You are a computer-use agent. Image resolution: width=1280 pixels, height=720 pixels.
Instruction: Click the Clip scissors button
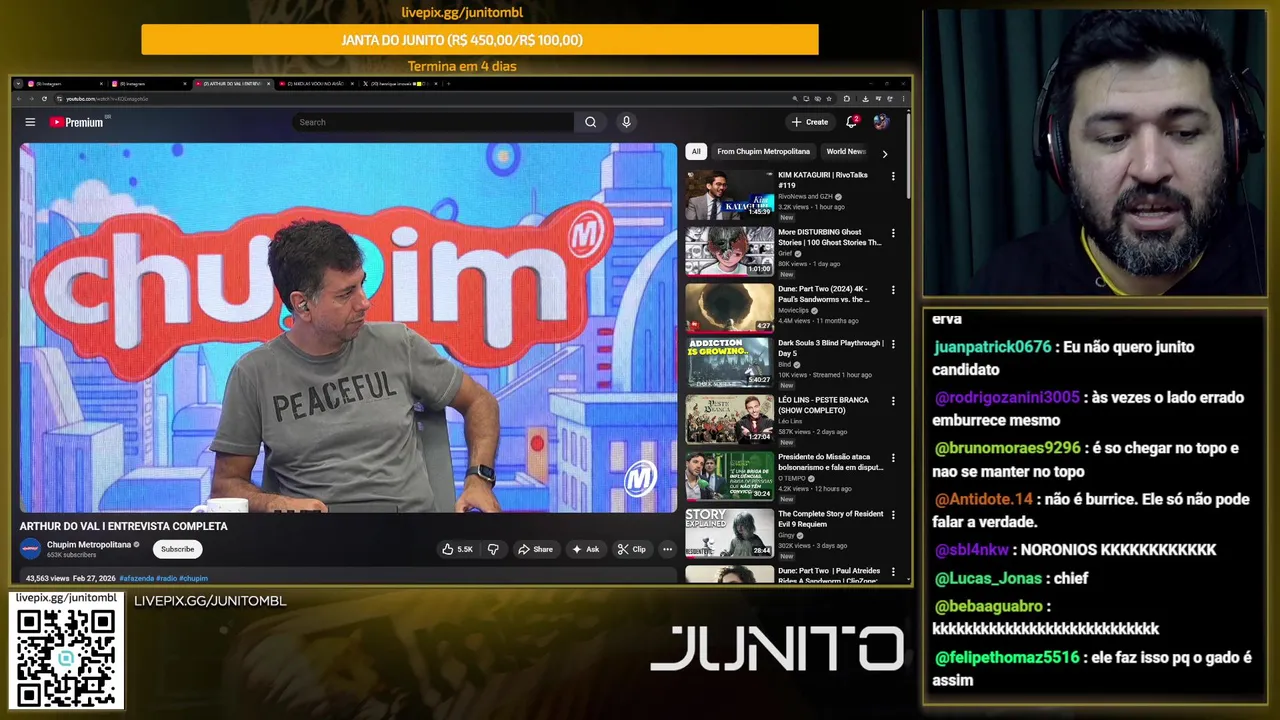(632, 549)
